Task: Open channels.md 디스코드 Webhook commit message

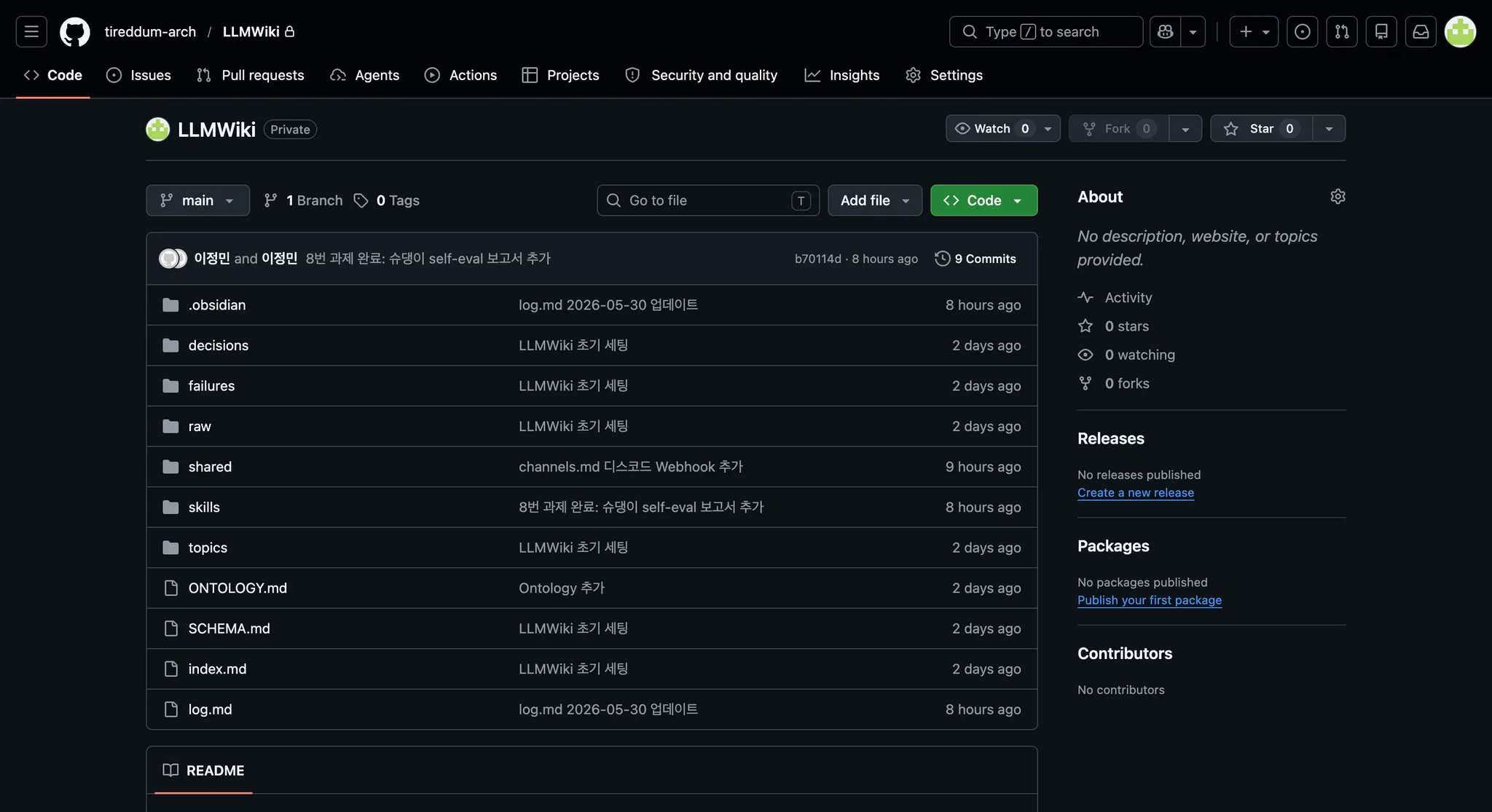Action: coord(631,467)
